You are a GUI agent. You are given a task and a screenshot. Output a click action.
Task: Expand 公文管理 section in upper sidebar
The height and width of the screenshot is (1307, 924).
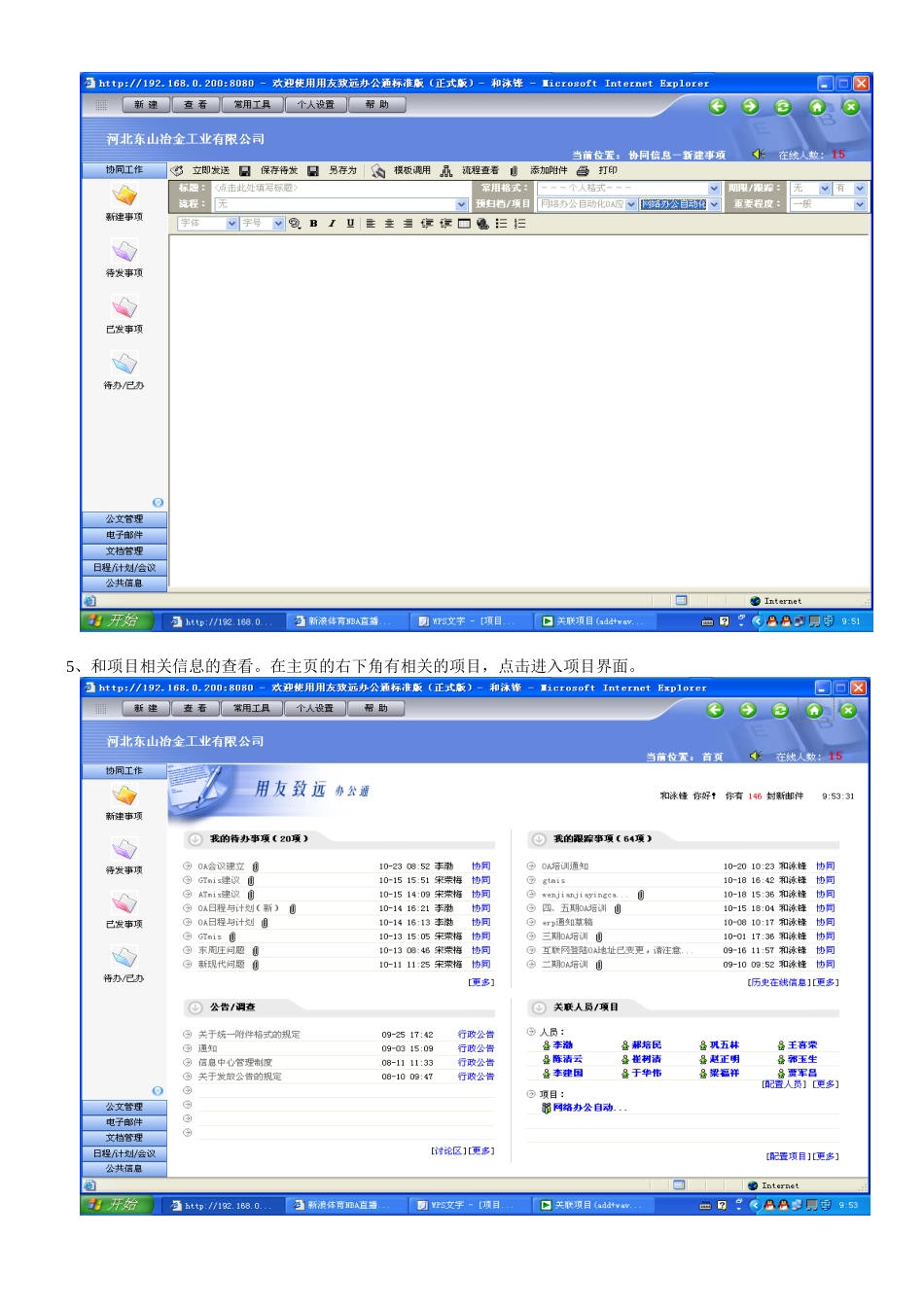tap(124, 519)
